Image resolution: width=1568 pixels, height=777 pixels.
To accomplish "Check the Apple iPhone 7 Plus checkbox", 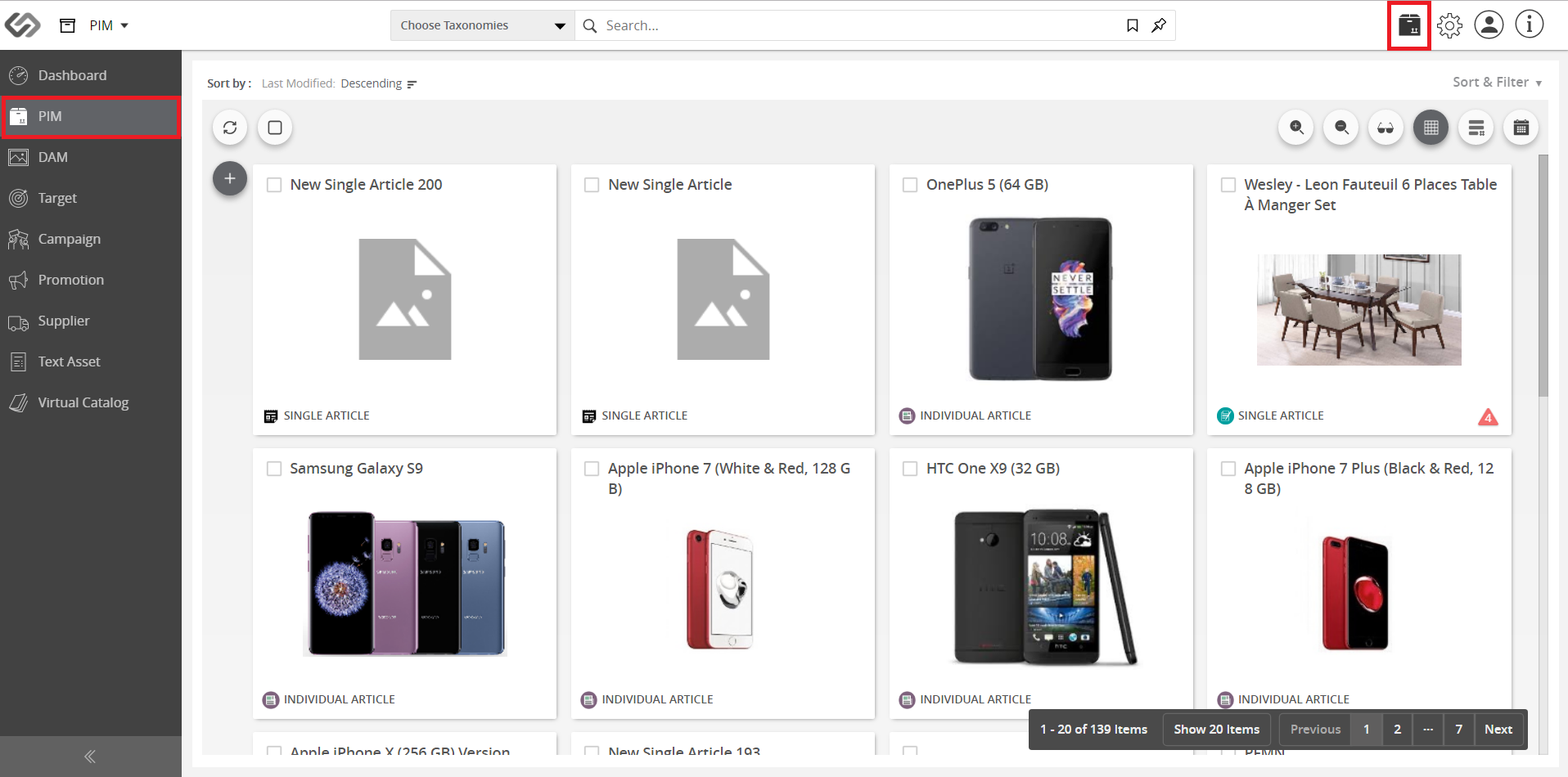I will [1228, 469].
